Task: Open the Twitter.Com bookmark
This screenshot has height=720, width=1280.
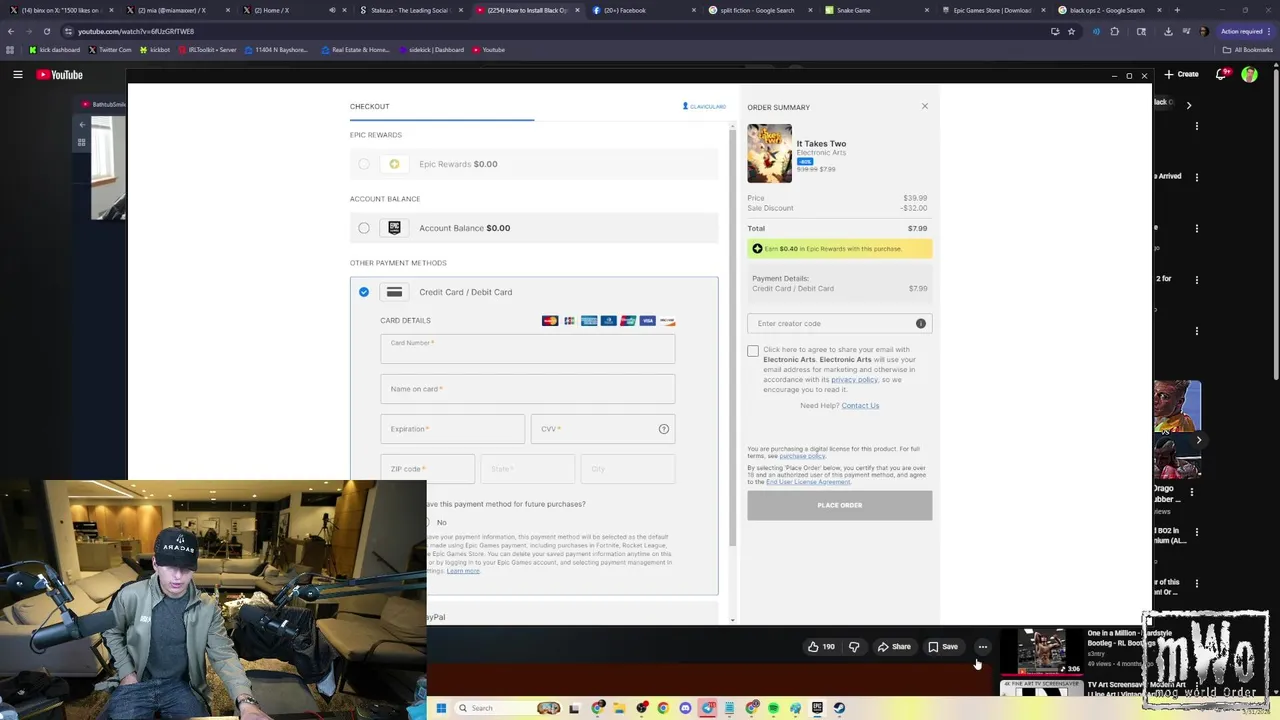Action: pyautogui.click(x=110, y=50)
